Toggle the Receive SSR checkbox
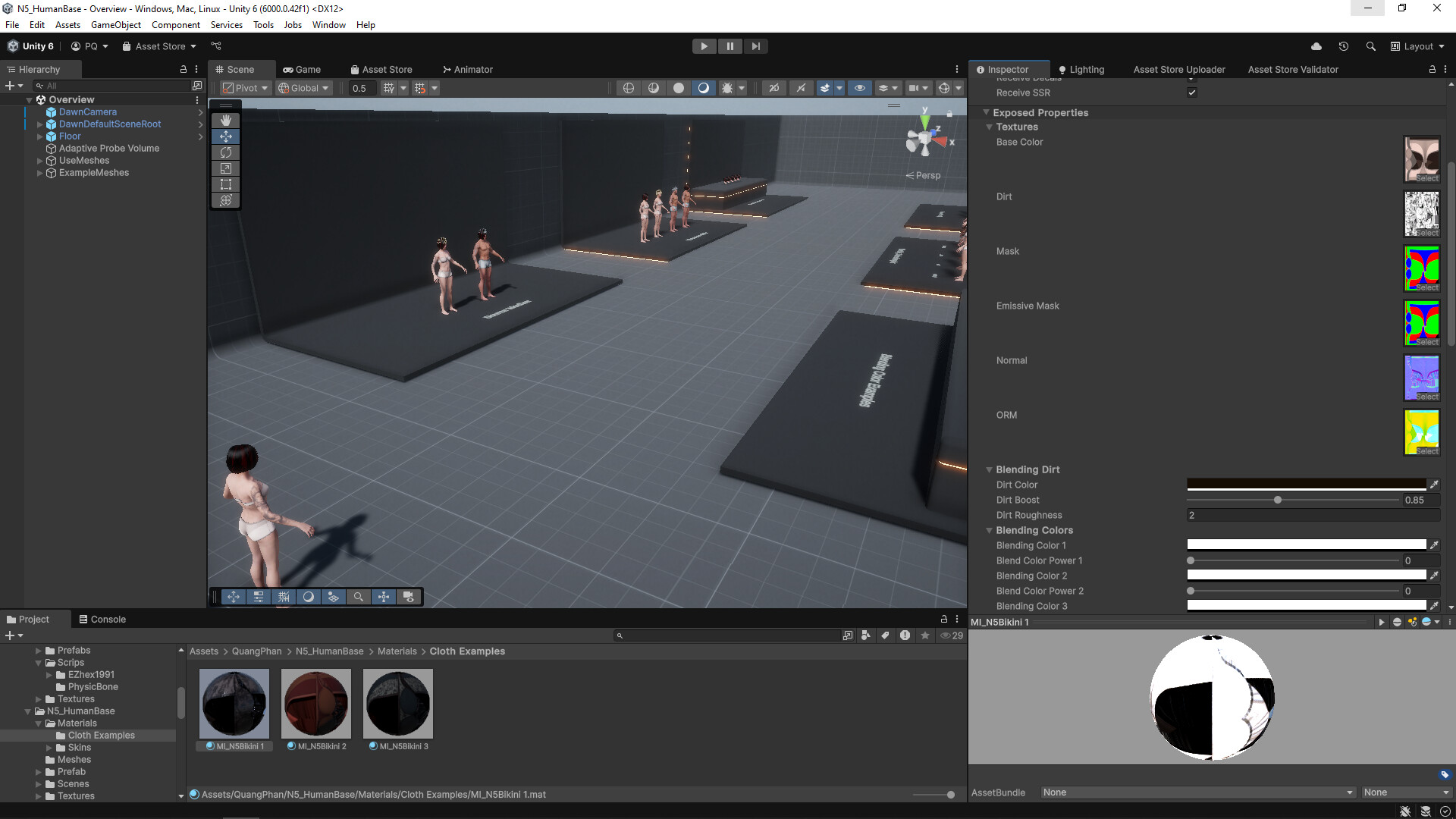Image resolution: width=1456 pixels, height=819 pixels. point(1192,93)
